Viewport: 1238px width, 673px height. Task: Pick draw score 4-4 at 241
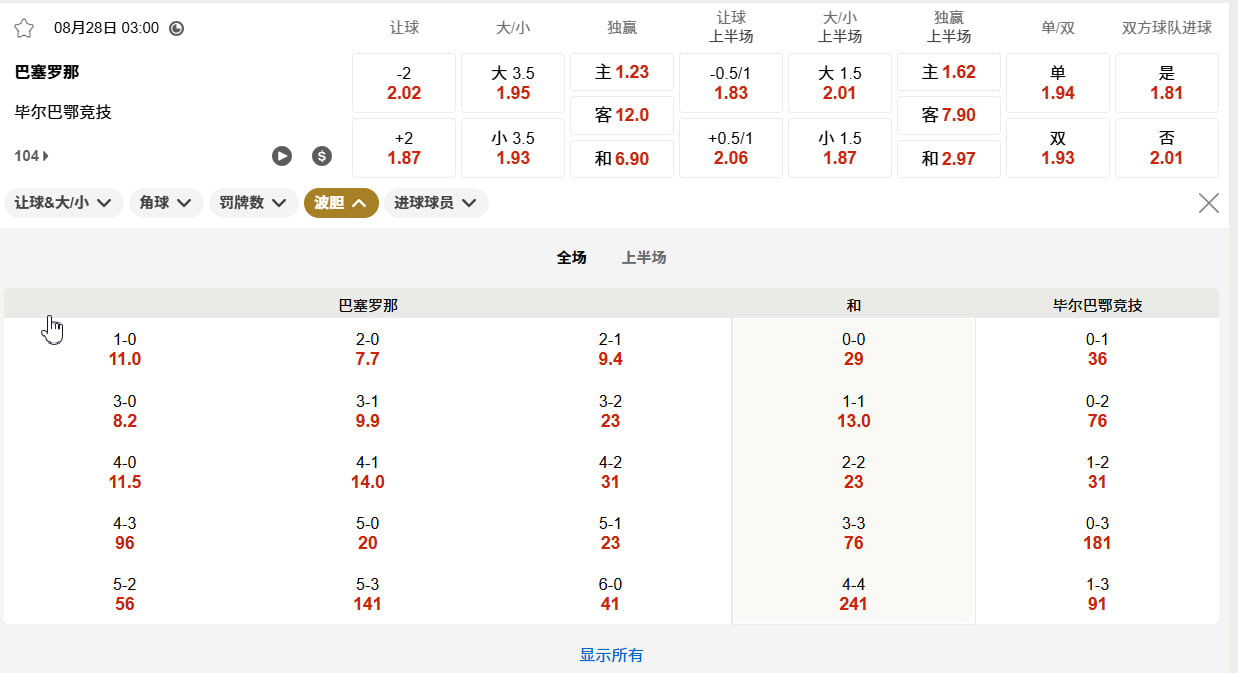coord(854,594)
